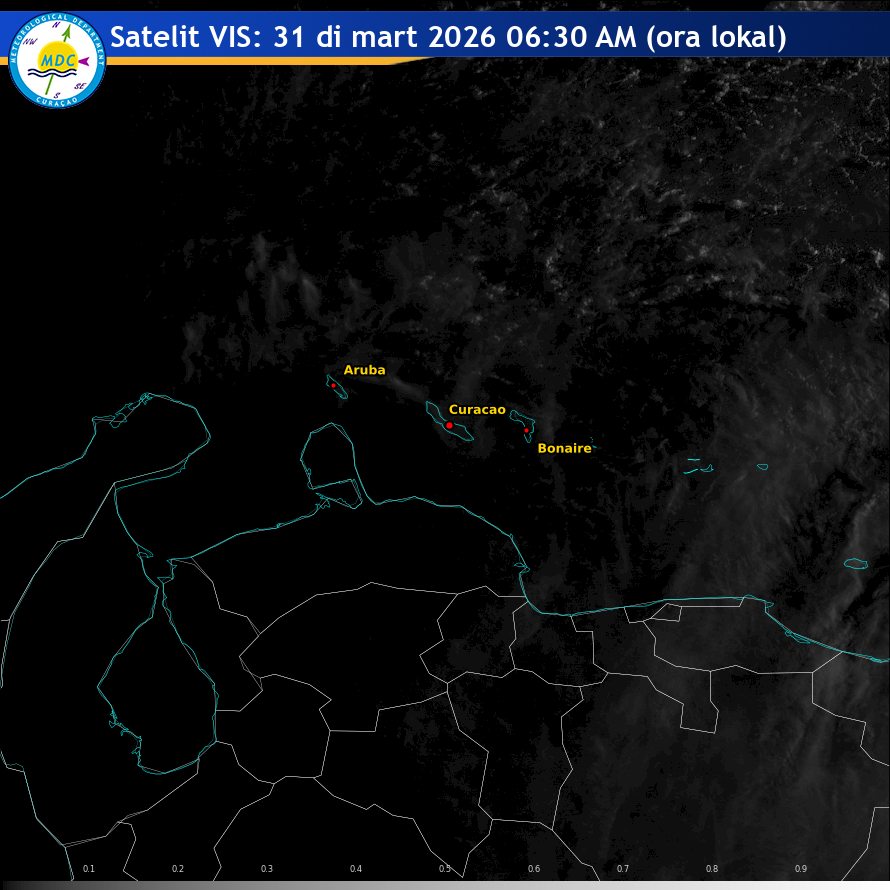
Task: Click the 0.2 value on the scale
Action: pyautogui.click(x=178, y=869)
